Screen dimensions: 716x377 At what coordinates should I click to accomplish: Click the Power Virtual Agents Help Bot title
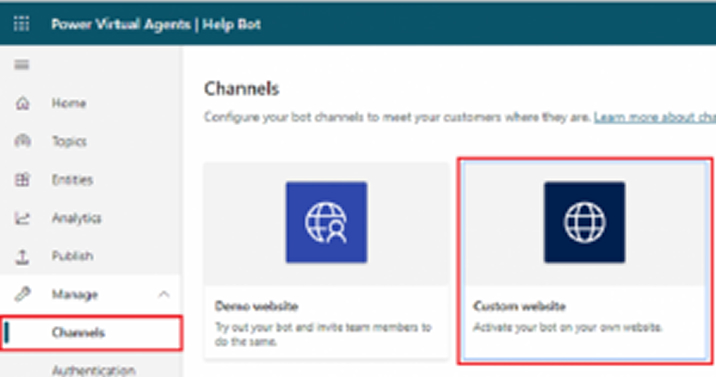coord(156,24)
